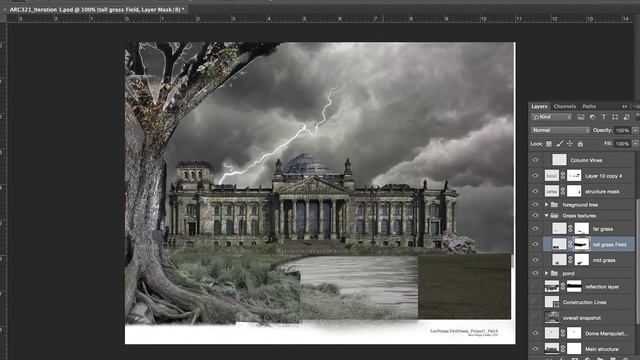Select the Dome Manipulation layer name

(x=607, y=333)
